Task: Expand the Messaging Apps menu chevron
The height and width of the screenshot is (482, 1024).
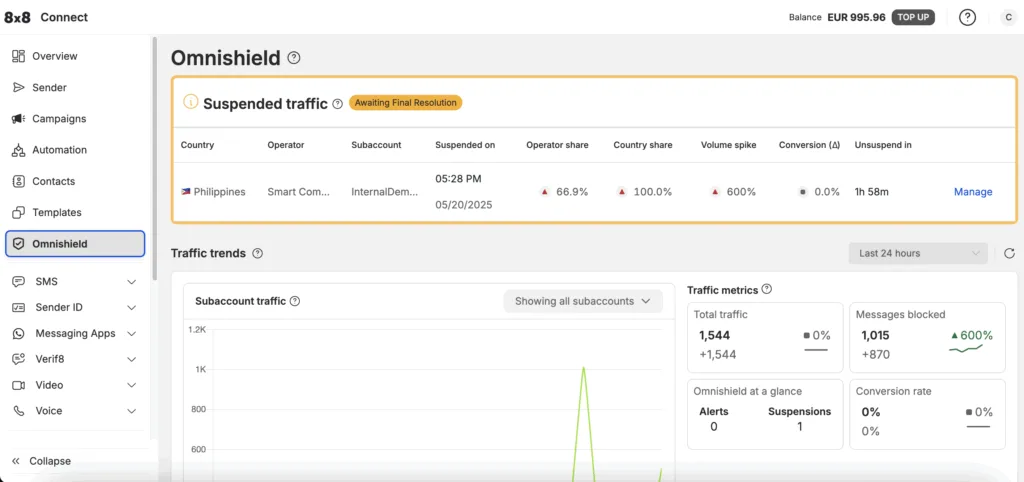Action: pyautogui.click(x=131, y=334)
